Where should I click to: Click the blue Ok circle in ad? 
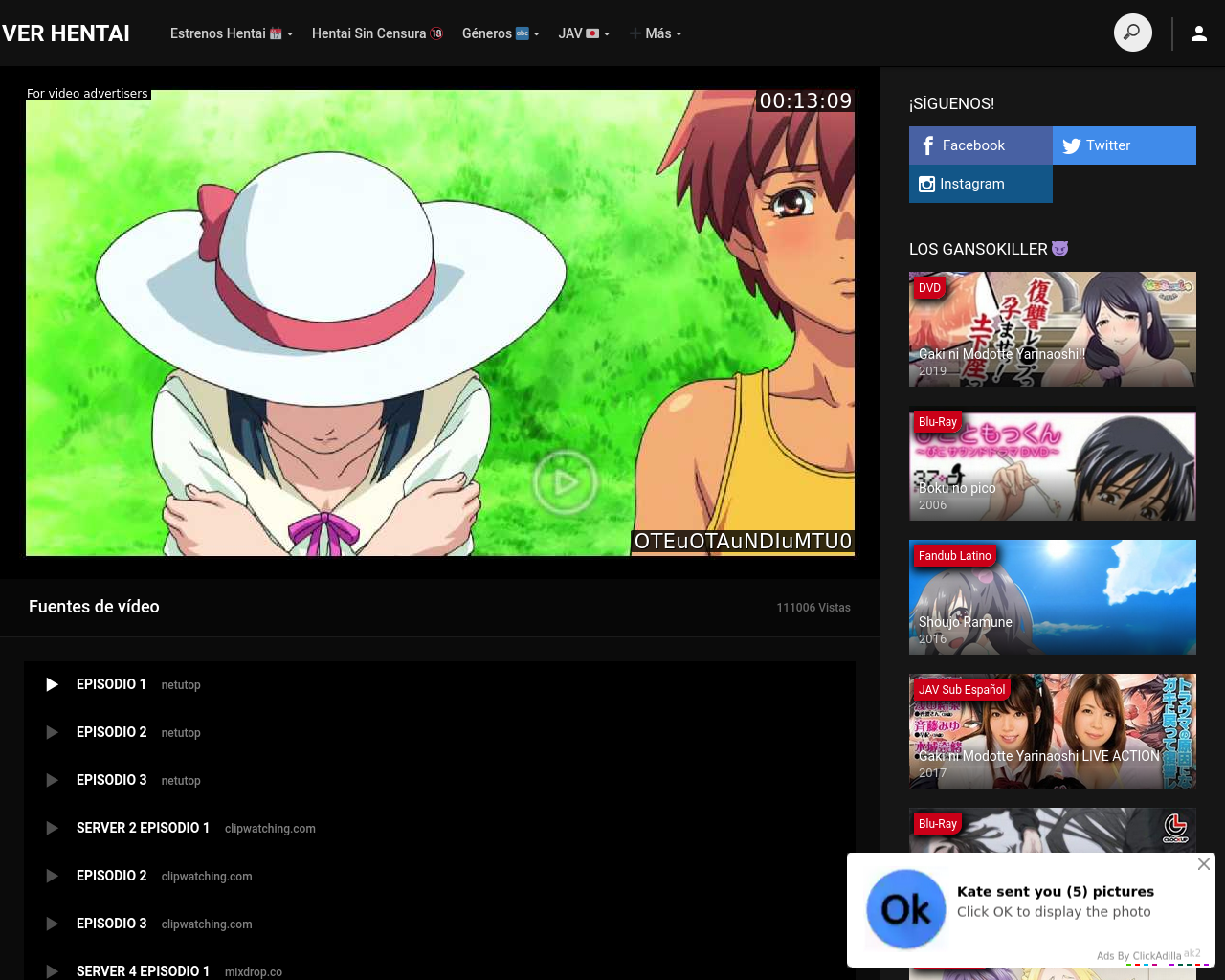(905, 909)
